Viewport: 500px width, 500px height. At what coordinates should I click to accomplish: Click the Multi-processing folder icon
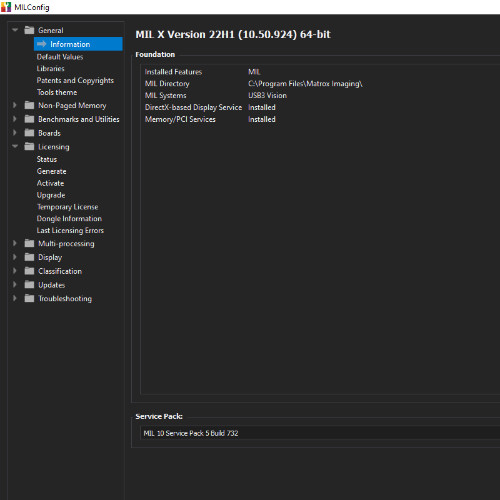tap(29, 243)
